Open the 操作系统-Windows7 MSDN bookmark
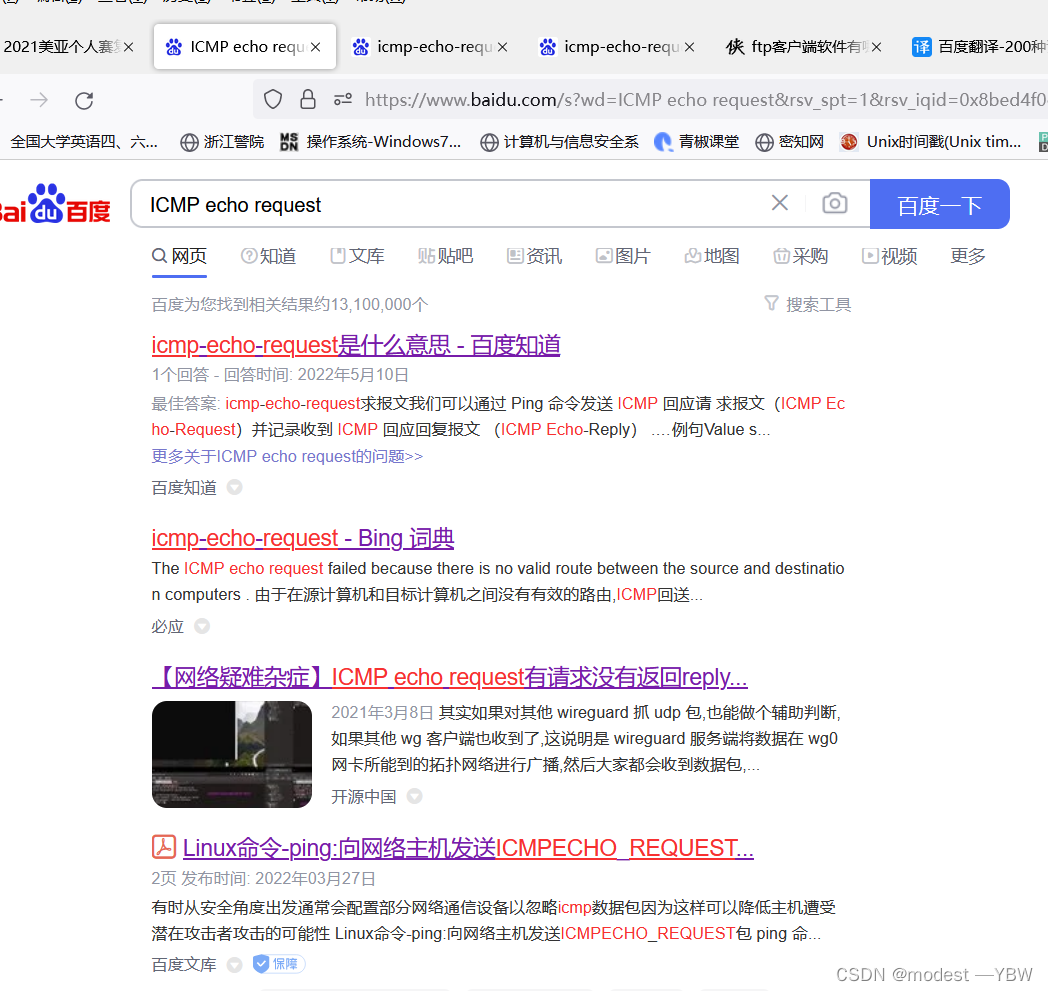This screenshot has height=991, width=1048. (x=371, y=142)
